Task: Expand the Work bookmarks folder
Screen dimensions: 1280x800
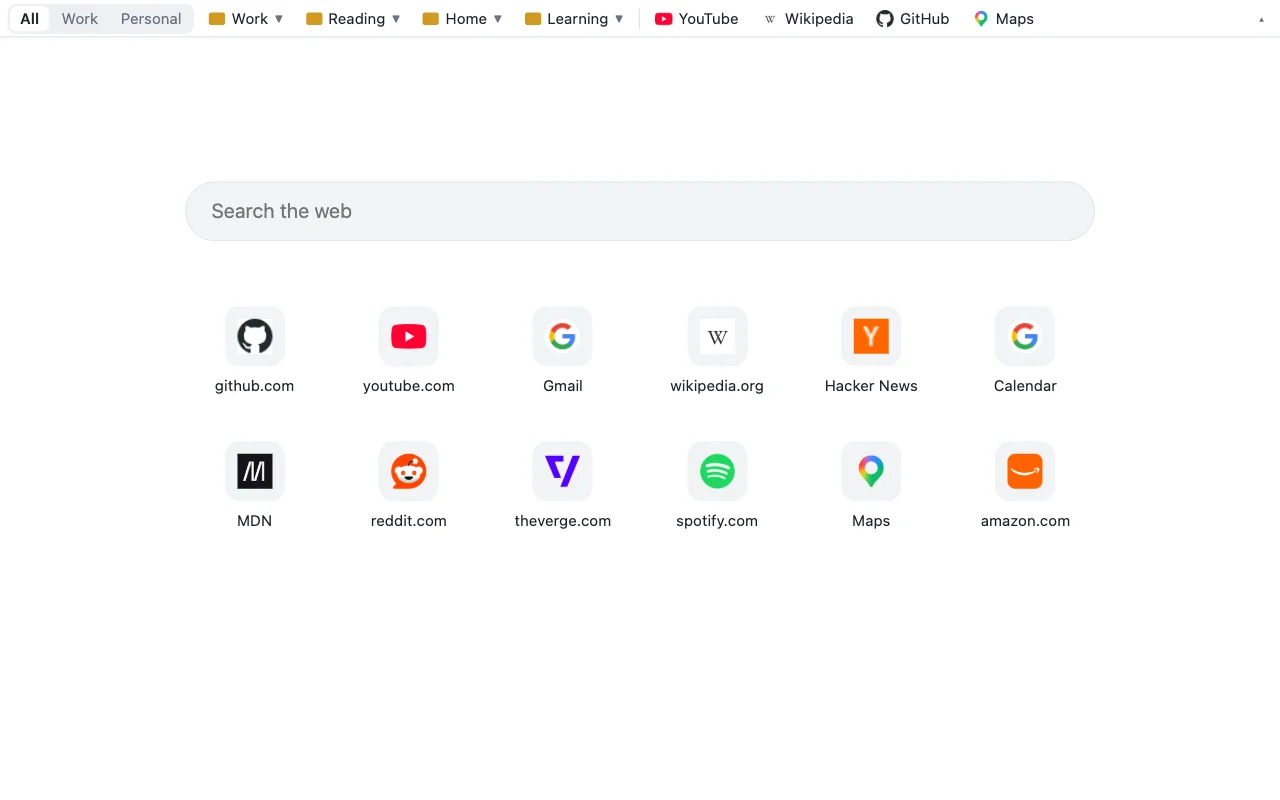Action: [246, 19]
